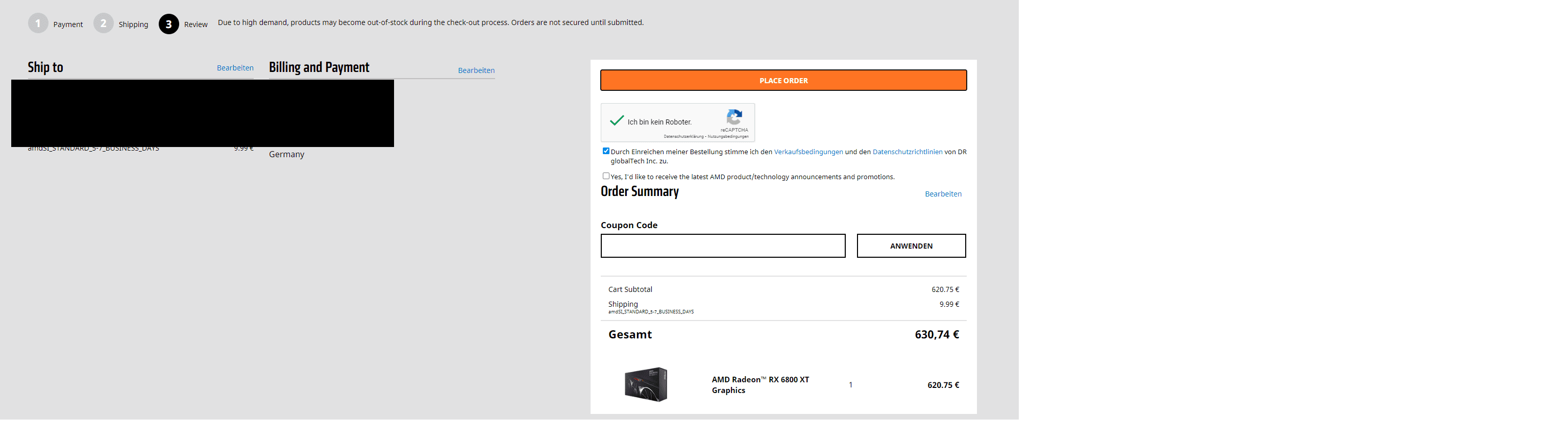Click the reCAPTCHA logo icon
The image size is (1568, 441).
pyautogui.click(x=734, y=117)
